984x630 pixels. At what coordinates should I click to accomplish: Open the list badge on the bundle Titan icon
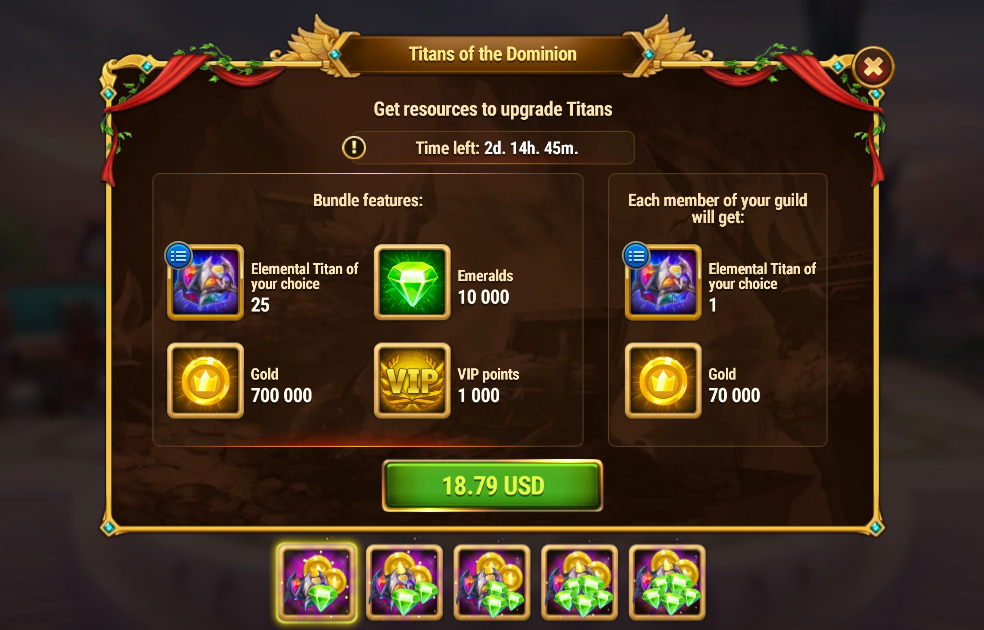pyautogui.click(x=178, y=255)
